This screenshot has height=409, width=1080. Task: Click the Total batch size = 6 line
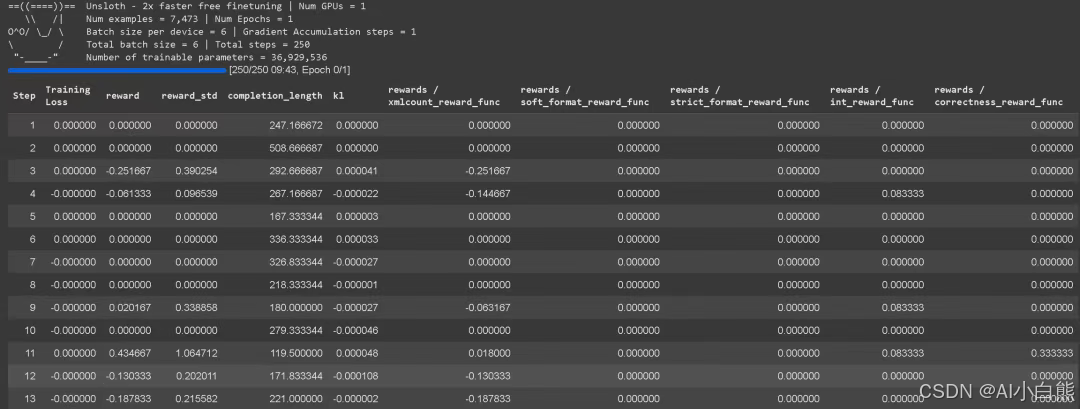coord(198,44)
